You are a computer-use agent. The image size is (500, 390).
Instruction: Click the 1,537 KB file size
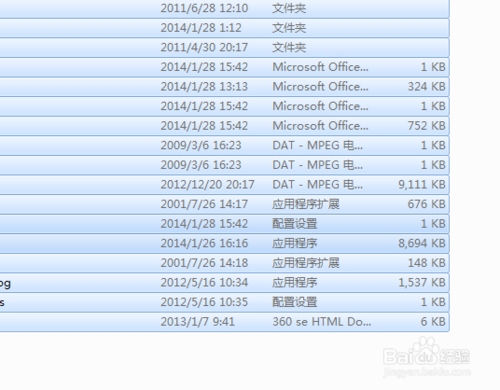[422, 283]
